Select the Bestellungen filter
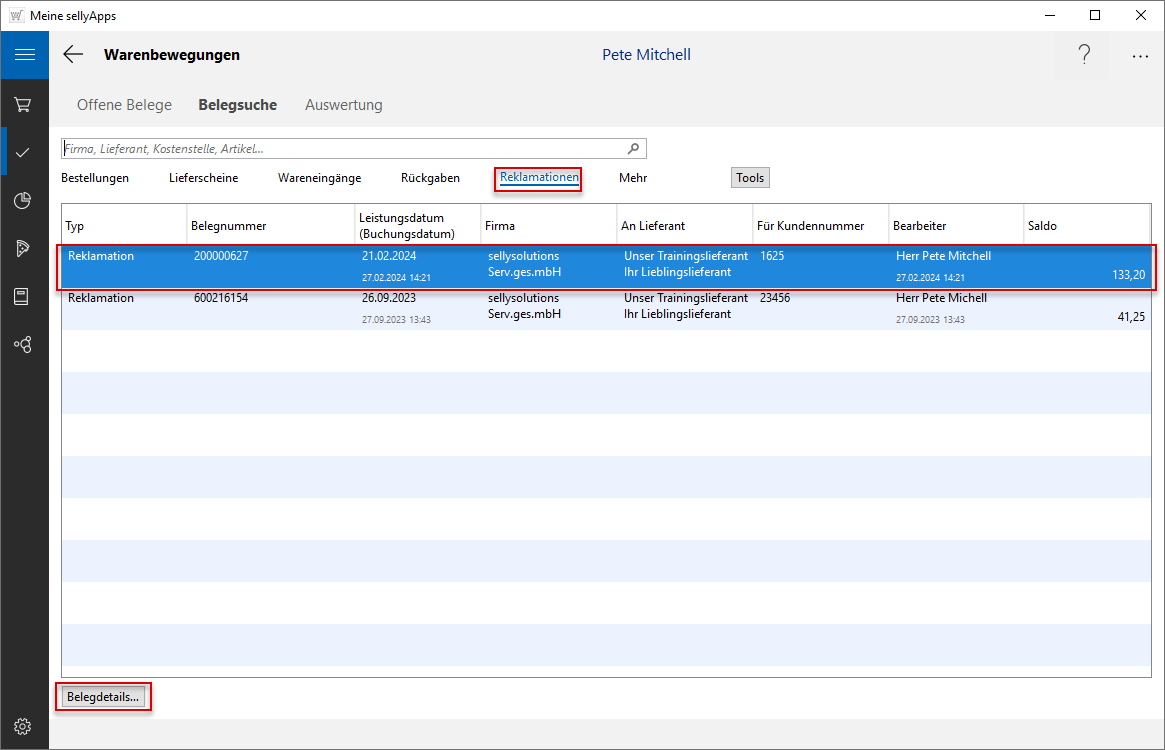Screen dimensions: 1165x750 click(x=95, y=178)
